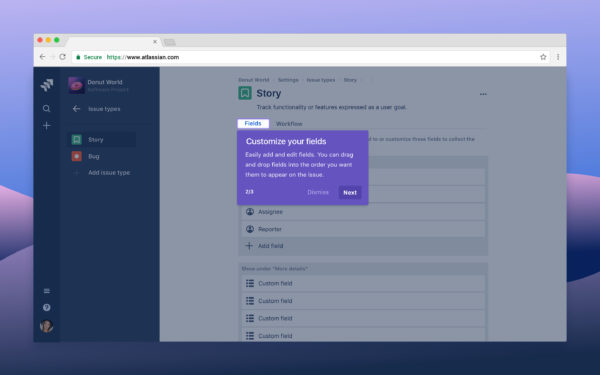600x375 pixels.
Task: Open the browser three-dot menu
Action: (x=558, y=57)
